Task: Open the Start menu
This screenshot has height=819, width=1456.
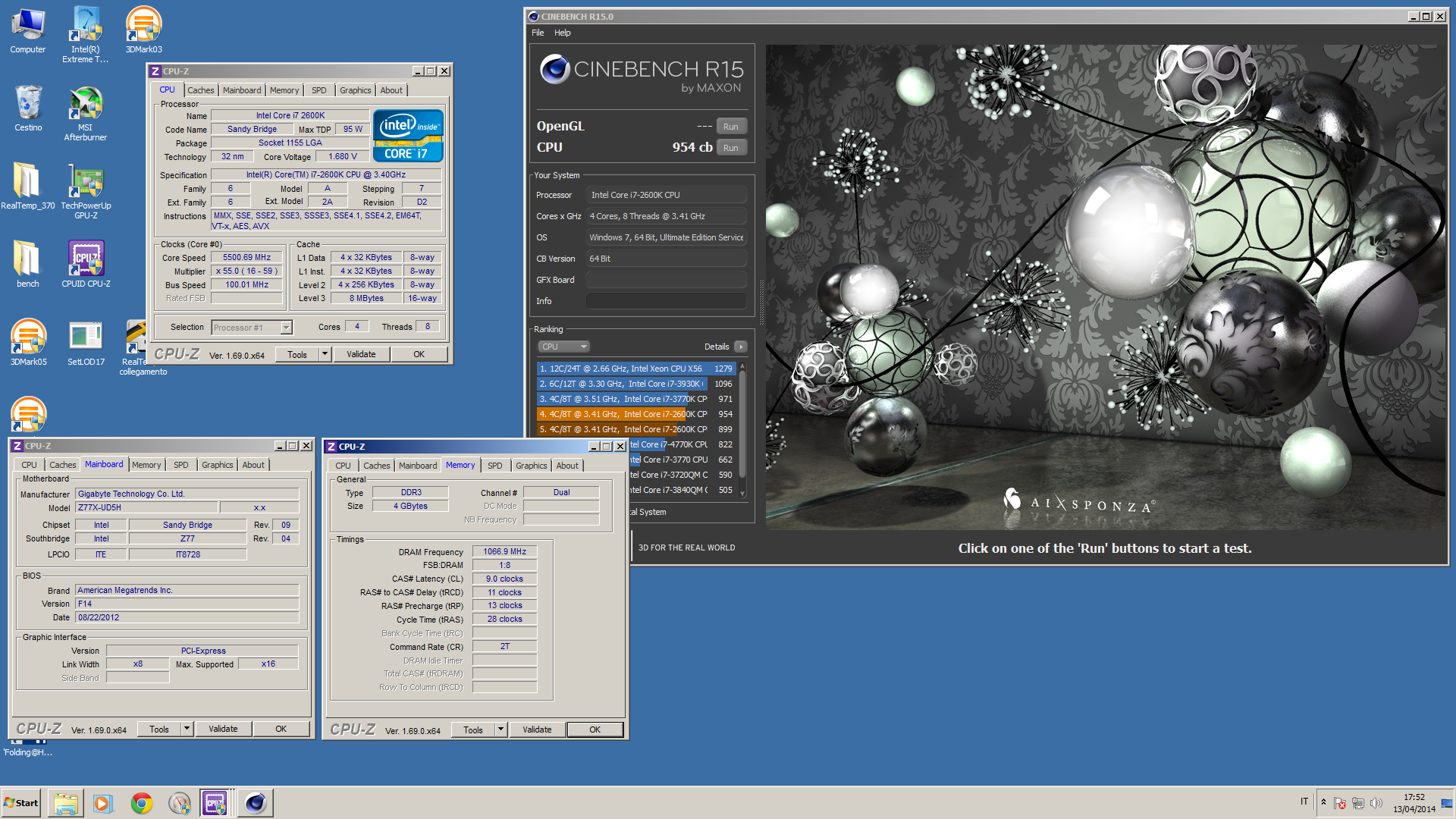Action: click(21, 802)
